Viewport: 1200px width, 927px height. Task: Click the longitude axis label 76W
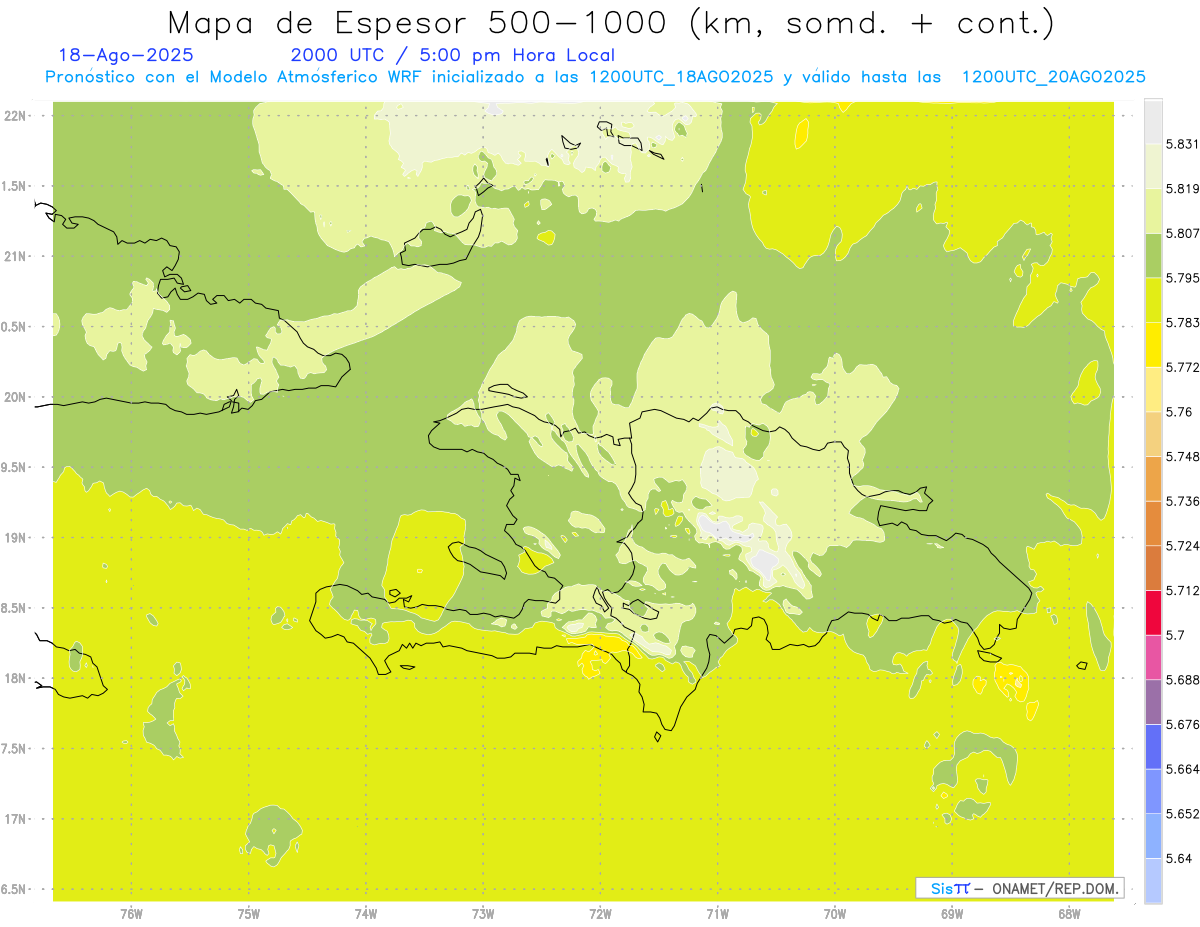point(131,914)
